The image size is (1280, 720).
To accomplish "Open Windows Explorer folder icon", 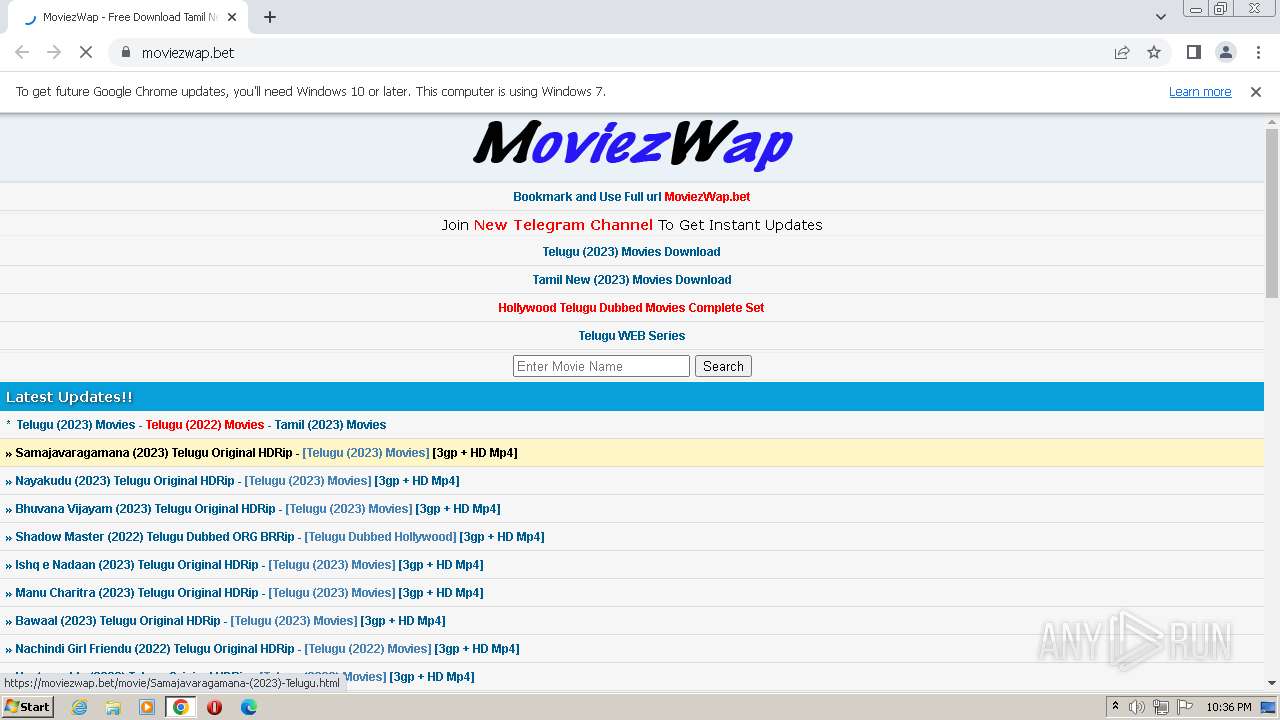I will coord(113,707).
